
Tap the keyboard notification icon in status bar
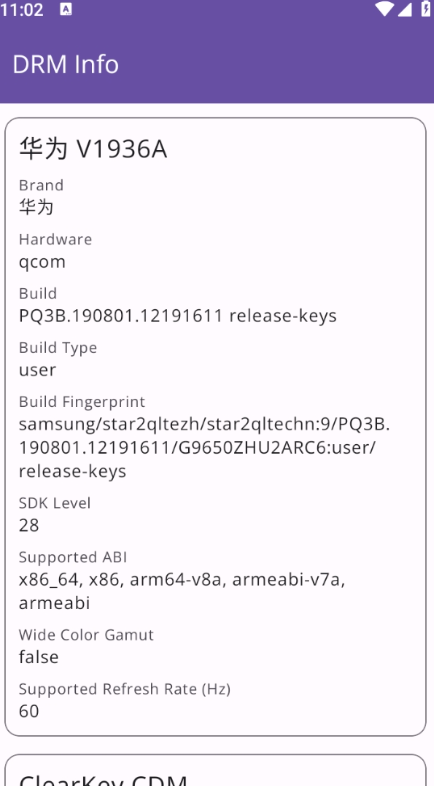66,9
